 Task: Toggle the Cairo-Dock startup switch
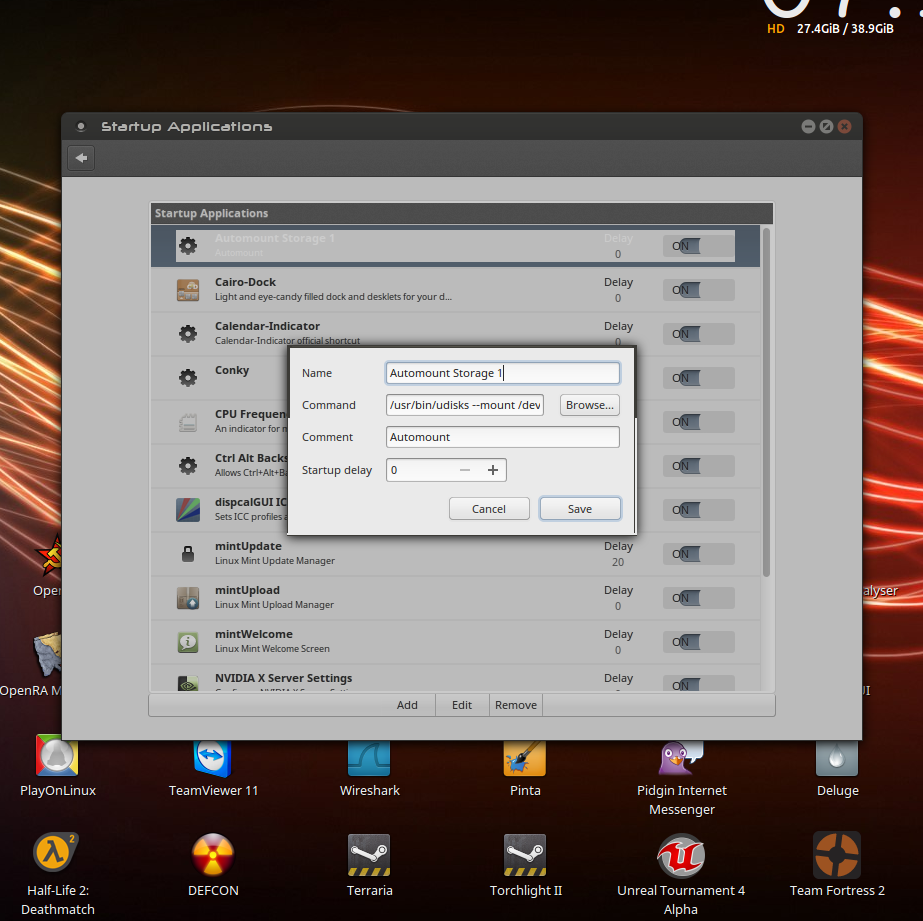tap(698, 290)
